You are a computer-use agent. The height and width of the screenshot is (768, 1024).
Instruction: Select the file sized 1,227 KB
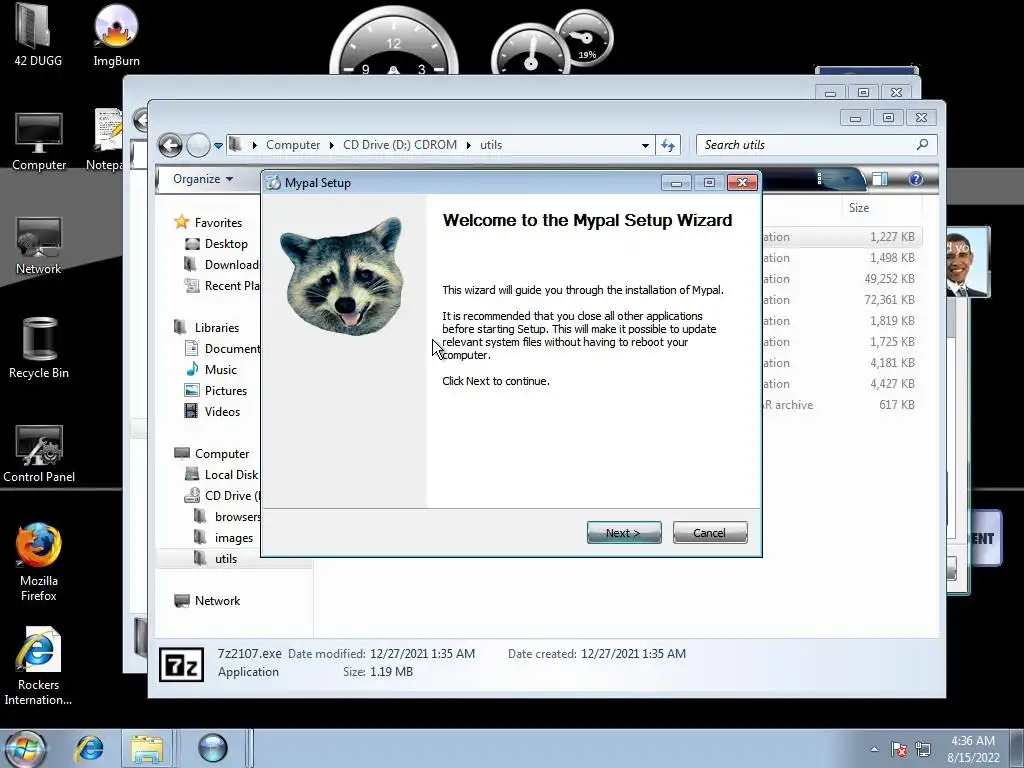[x=842, y=237]
